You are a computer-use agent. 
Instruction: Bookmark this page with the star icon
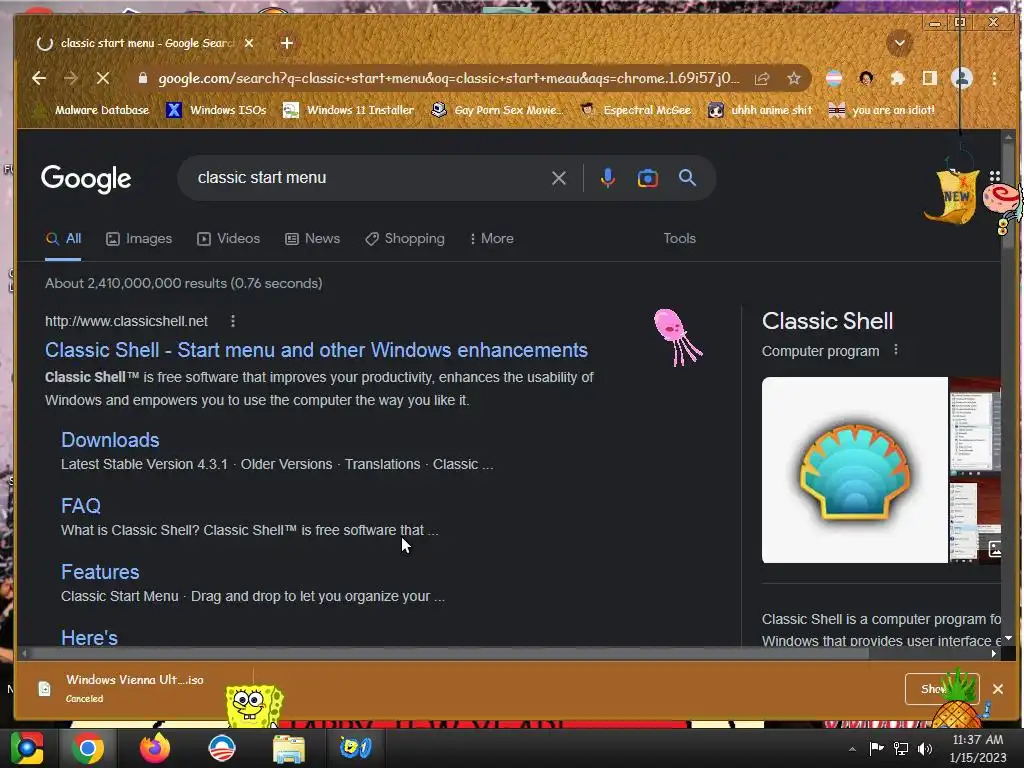793,78
